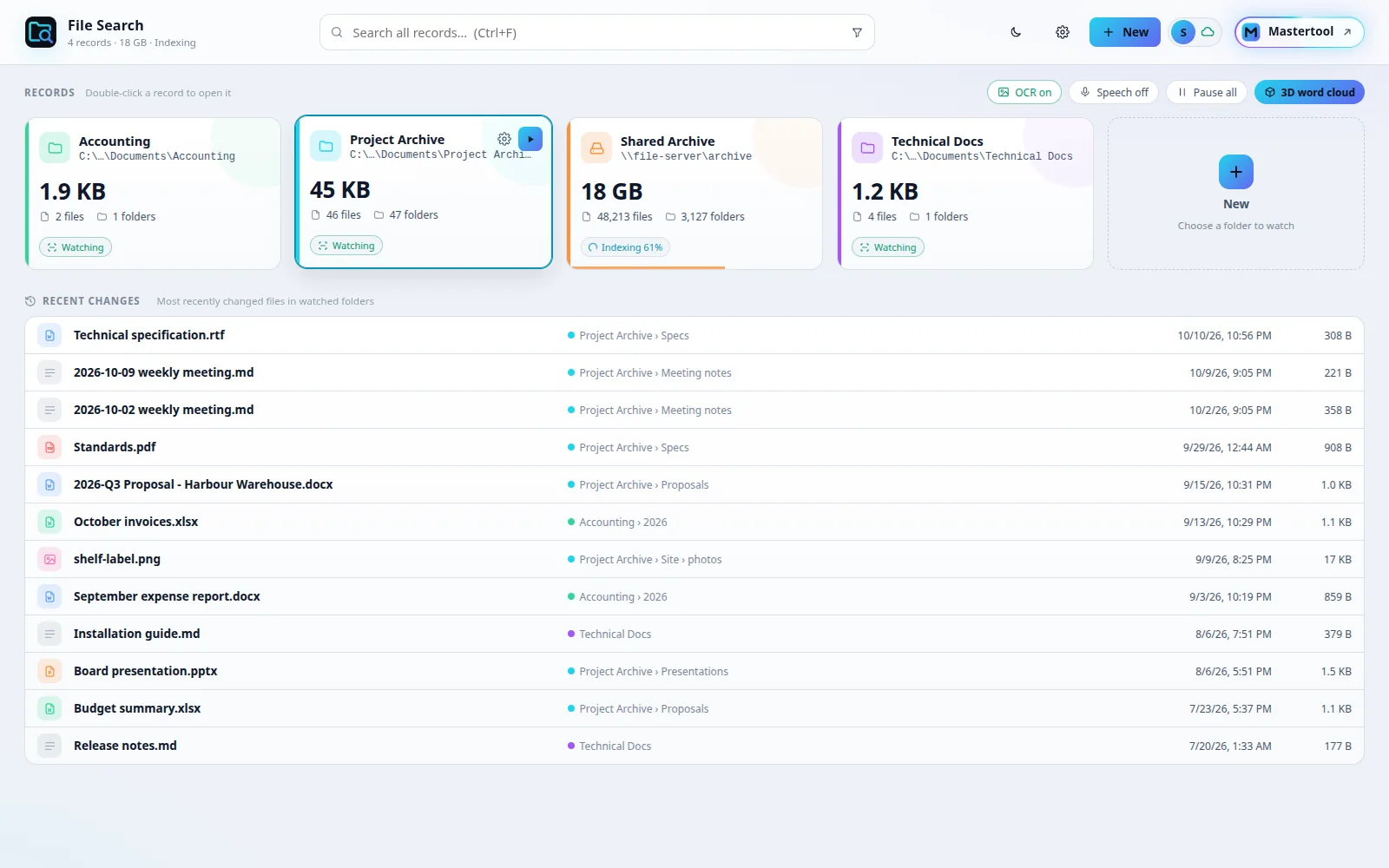Click the cloud sync icon
Viewport: 1389px width, 868px height.
[1208, 32]
